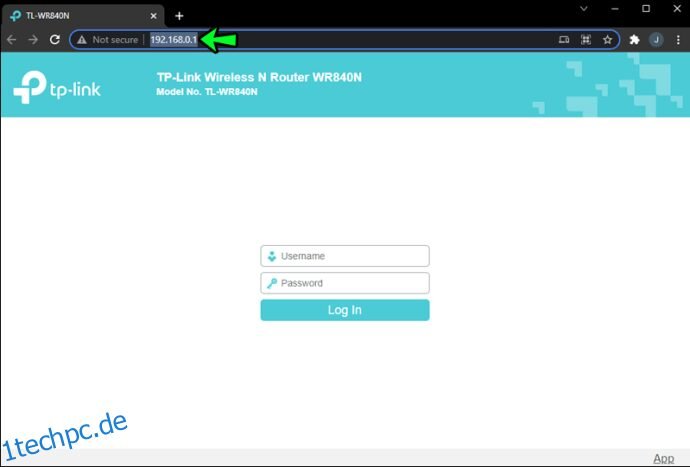Click the Log In button
Image resolution: width=690 pixels, height=467 pixels.
[x=345, y=310]
